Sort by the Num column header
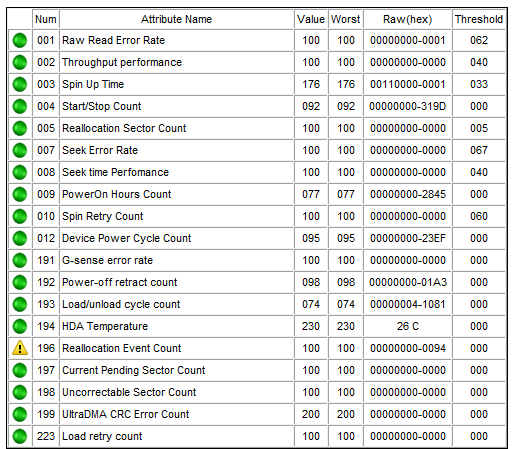The height and width of the screenshot is (449, 513). (46, 19)
